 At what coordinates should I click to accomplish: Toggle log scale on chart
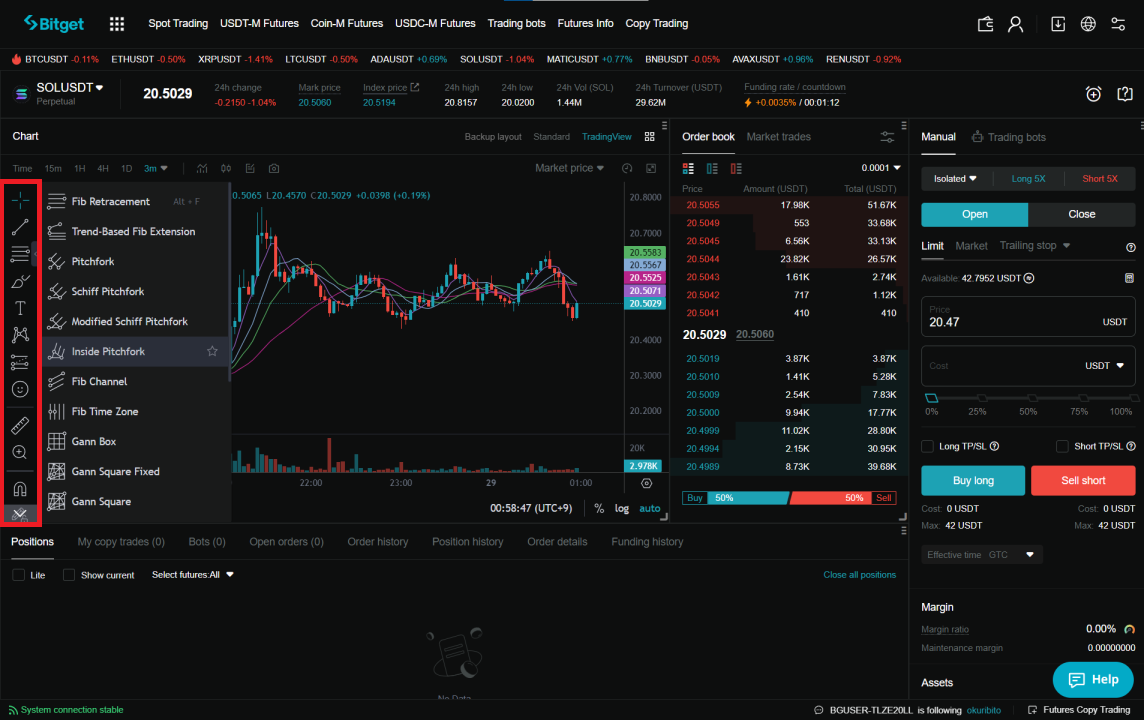point(622,508)
